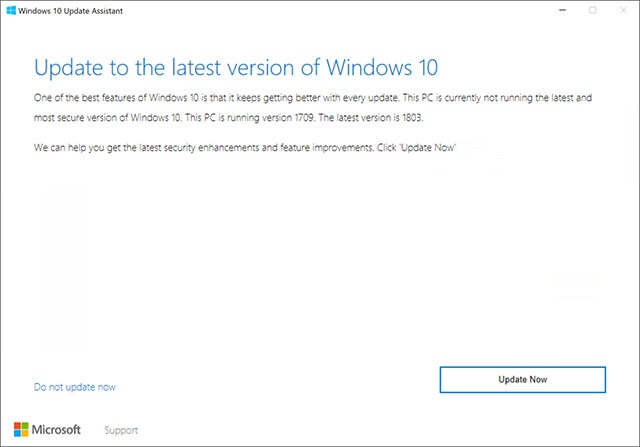Click the '1803' latest version number
Viewport: 640px width, 447px height.
point(412,118)
